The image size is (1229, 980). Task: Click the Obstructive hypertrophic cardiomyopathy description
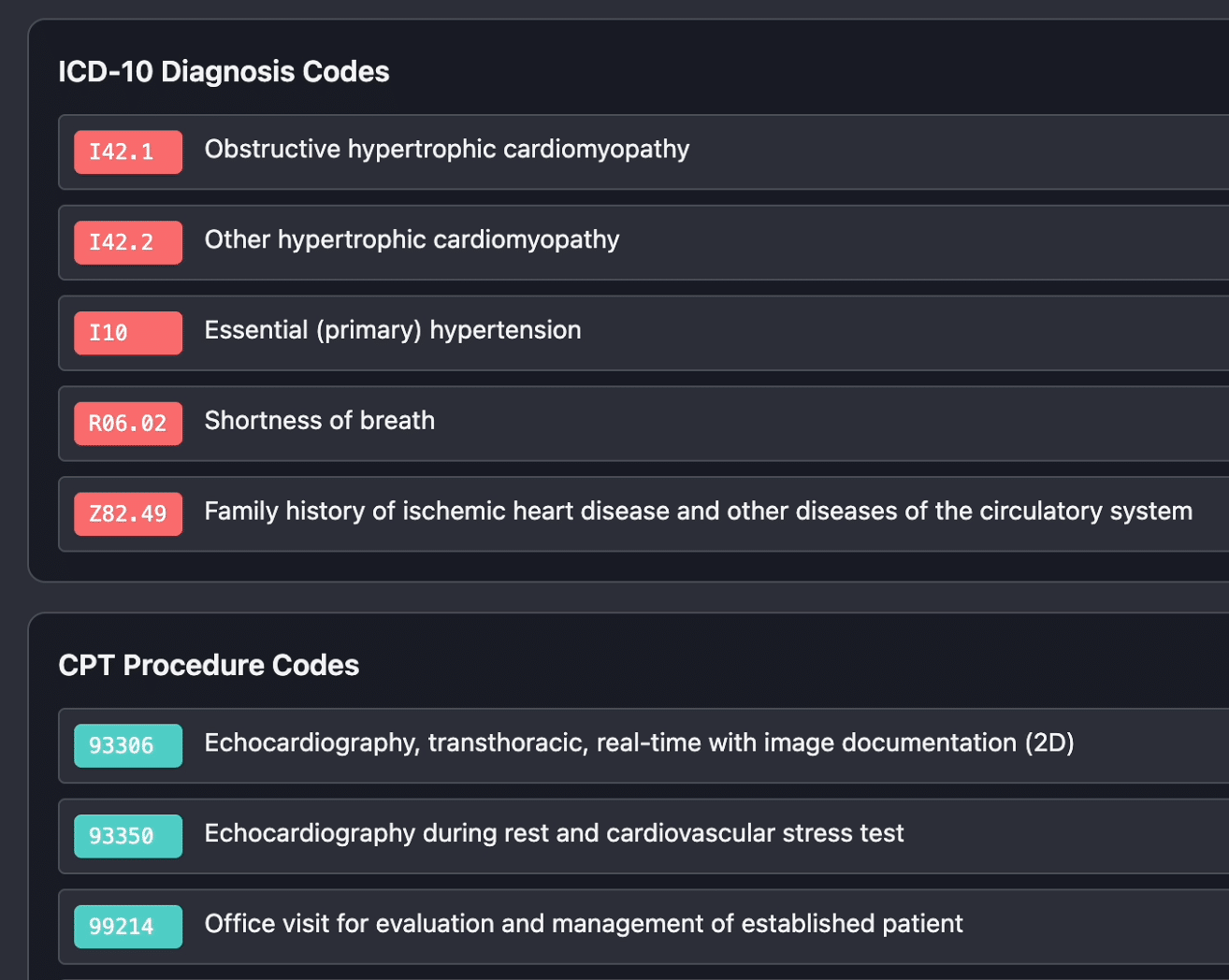point(446,150)
